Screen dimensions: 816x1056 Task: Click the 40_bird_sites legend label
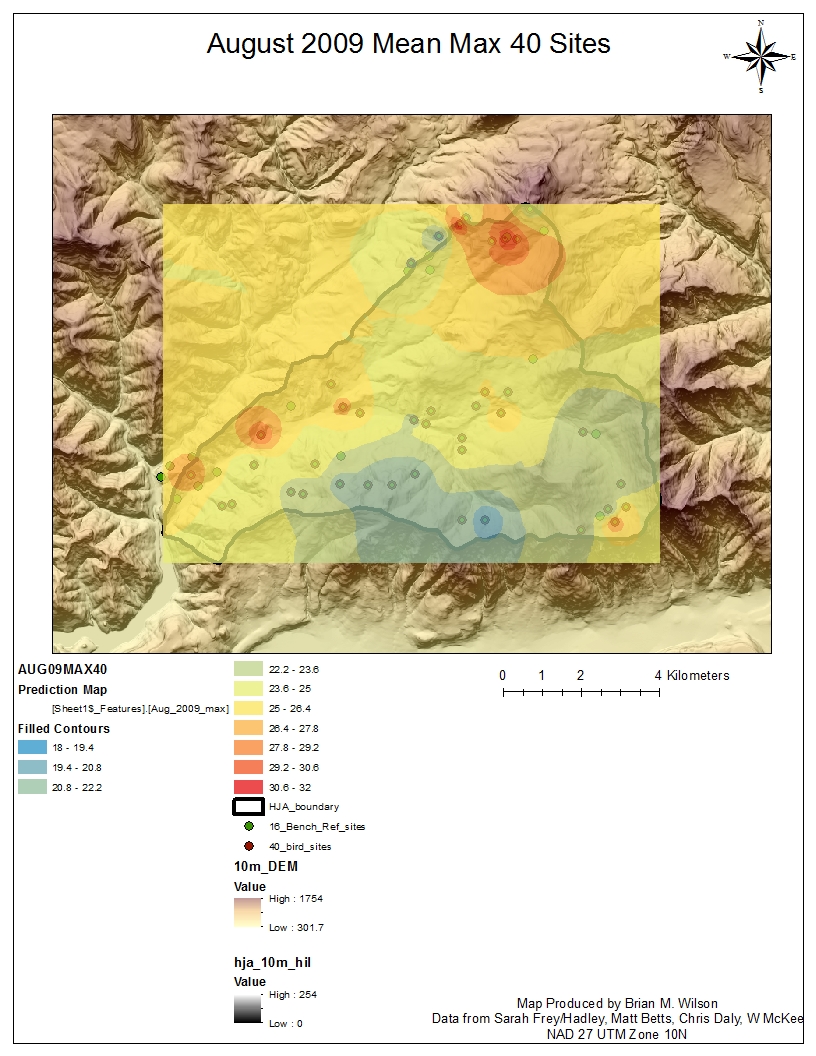click(300, 847)
